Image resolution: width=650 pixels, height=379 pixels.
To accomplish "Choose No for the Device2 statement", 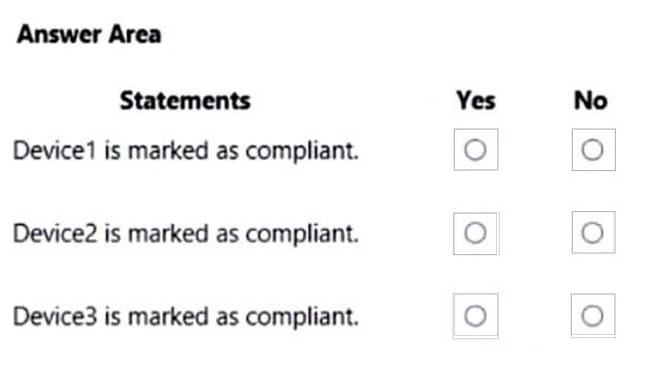I will 592,233.
